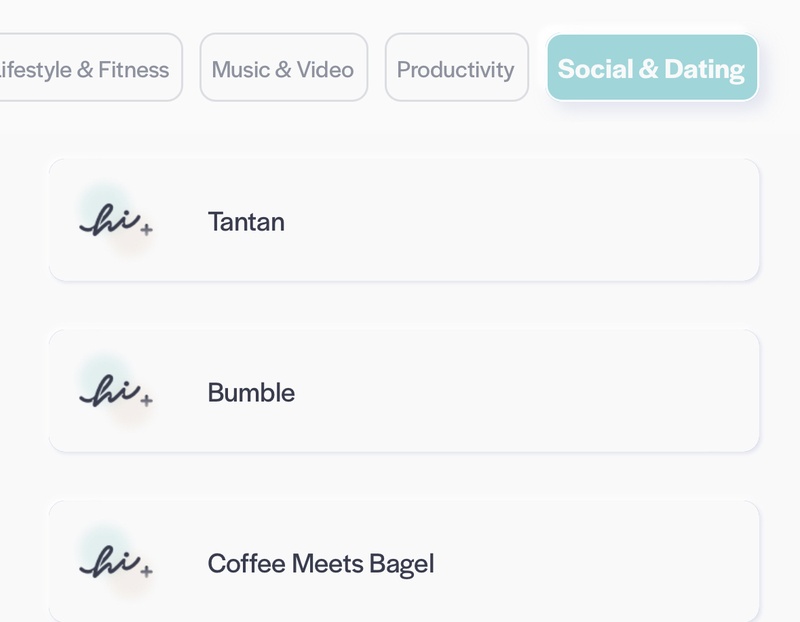Select the Coffee Meets Bagel list card
The width and height of the screenshot is (800, 622).
pos(404,561)
